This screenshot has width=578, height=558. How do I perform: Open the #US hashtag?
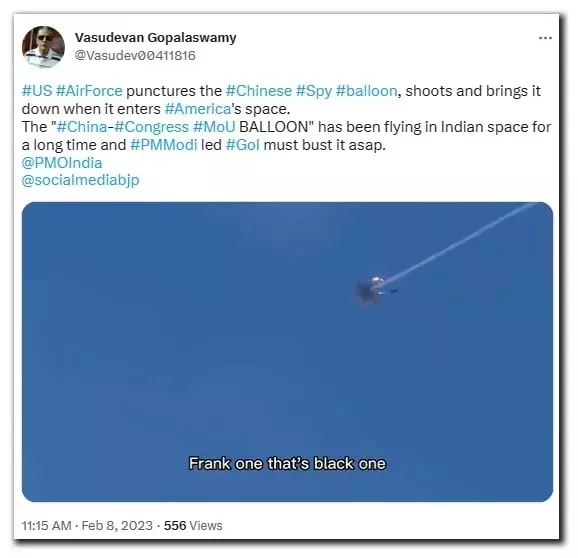pyautogui.click(x=37, y=91)
